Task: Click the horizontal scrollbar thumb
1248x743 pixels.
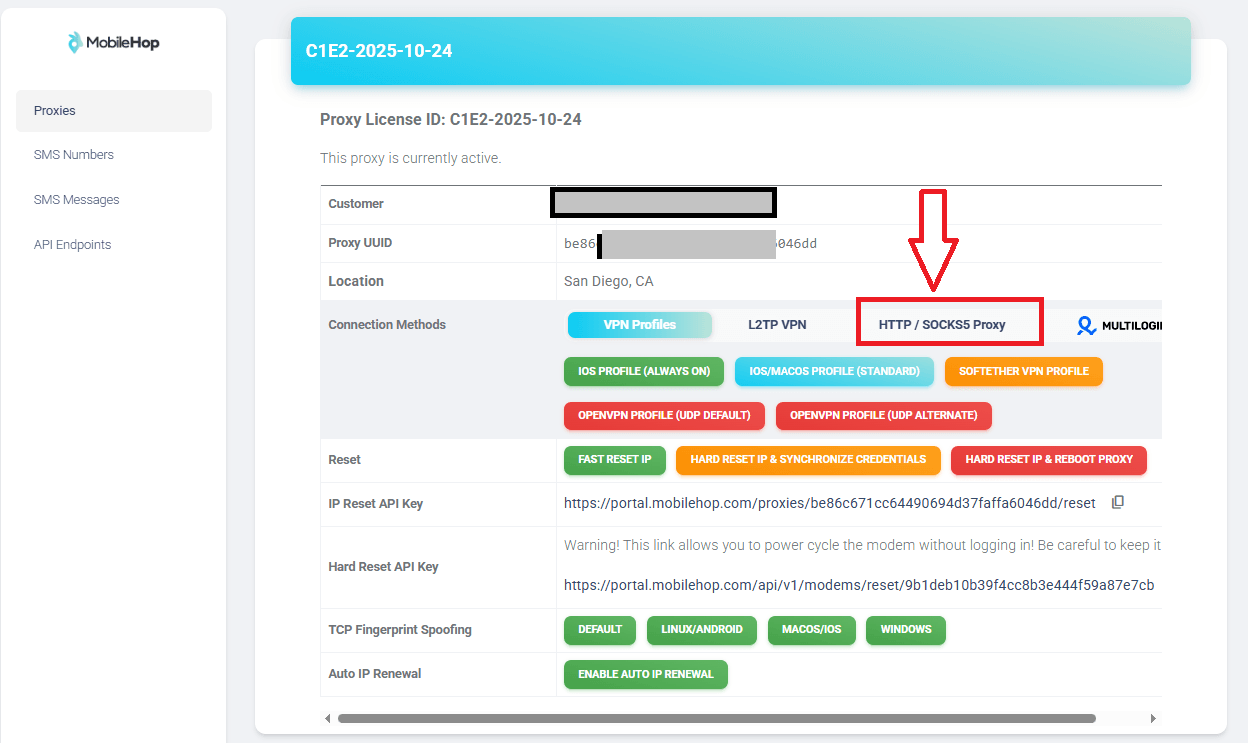Action: (716, 718)
